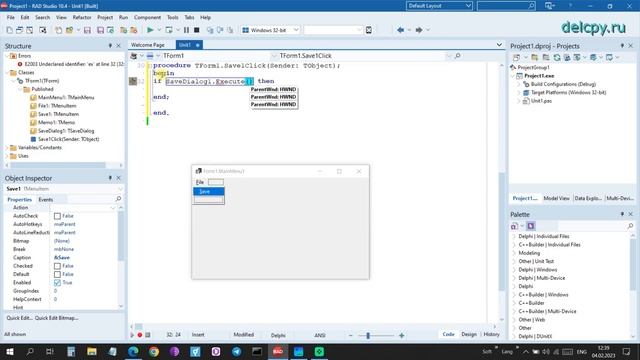This screenshot has height=360, width=640.
Task: Click the Windows Start button
Action: pos(10,351)
